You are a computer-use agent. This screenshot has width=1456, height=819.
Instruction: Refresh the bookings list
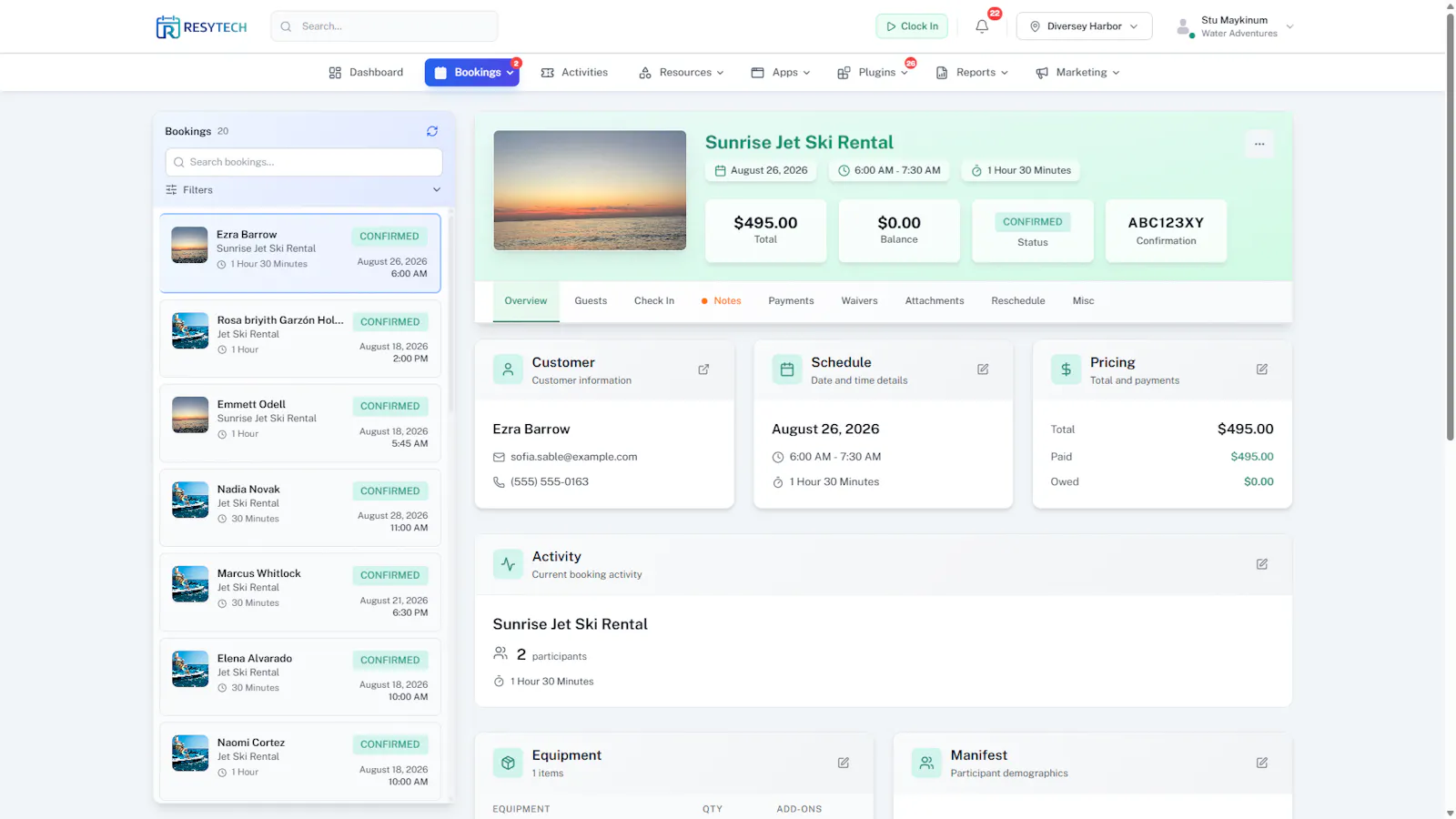(432, 131)
